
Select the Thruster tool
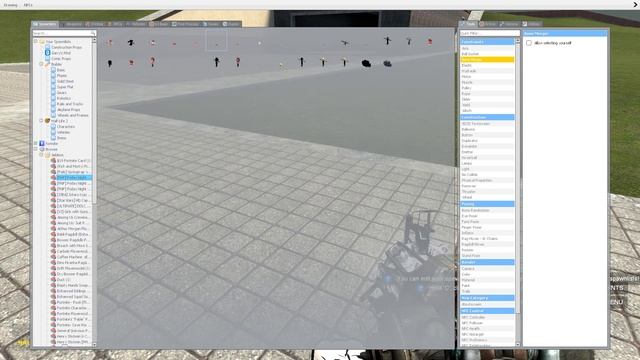point(487,192)
